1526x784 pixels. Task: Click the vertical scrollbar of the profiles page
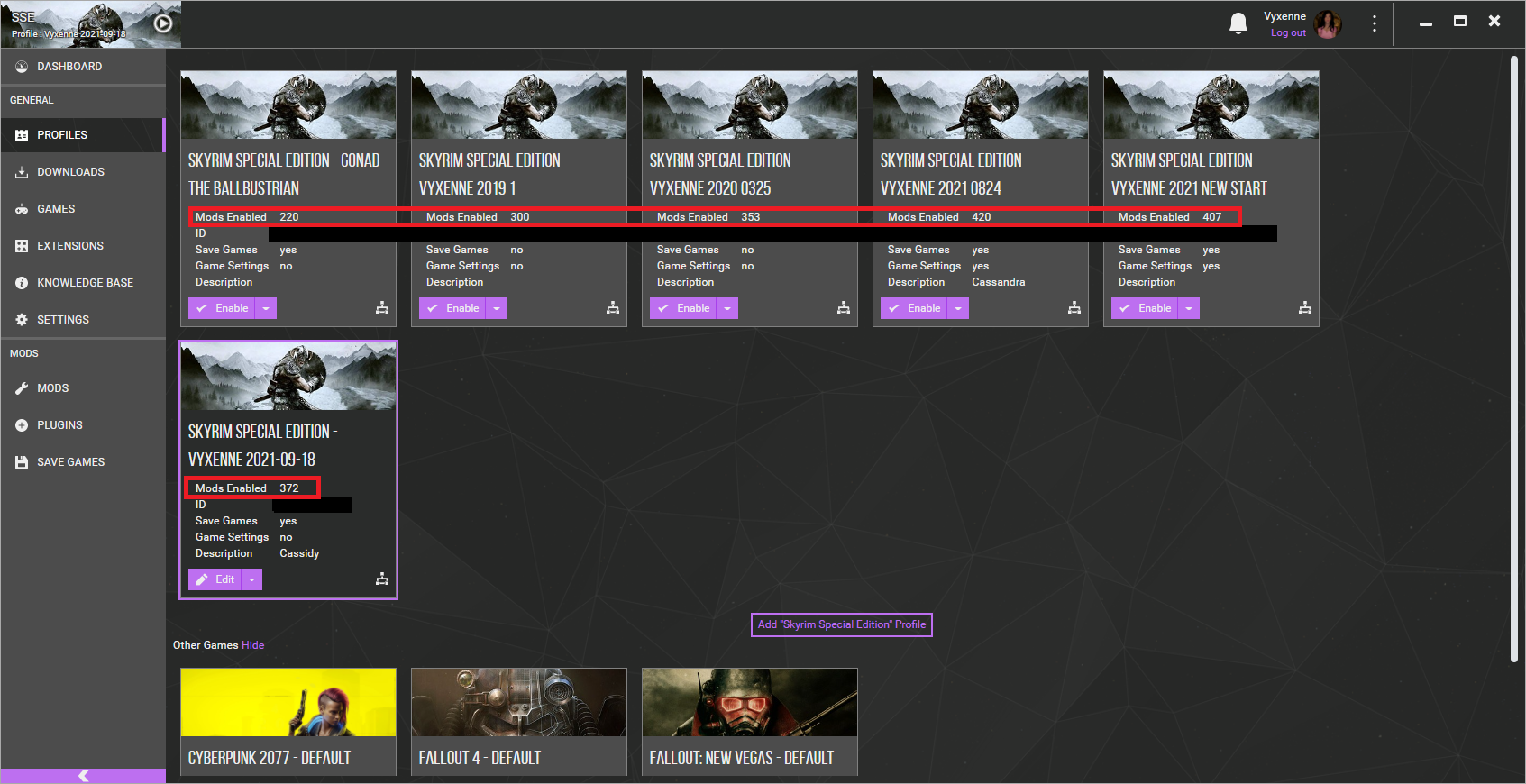pyautogui.click(x=1514, y=360)
